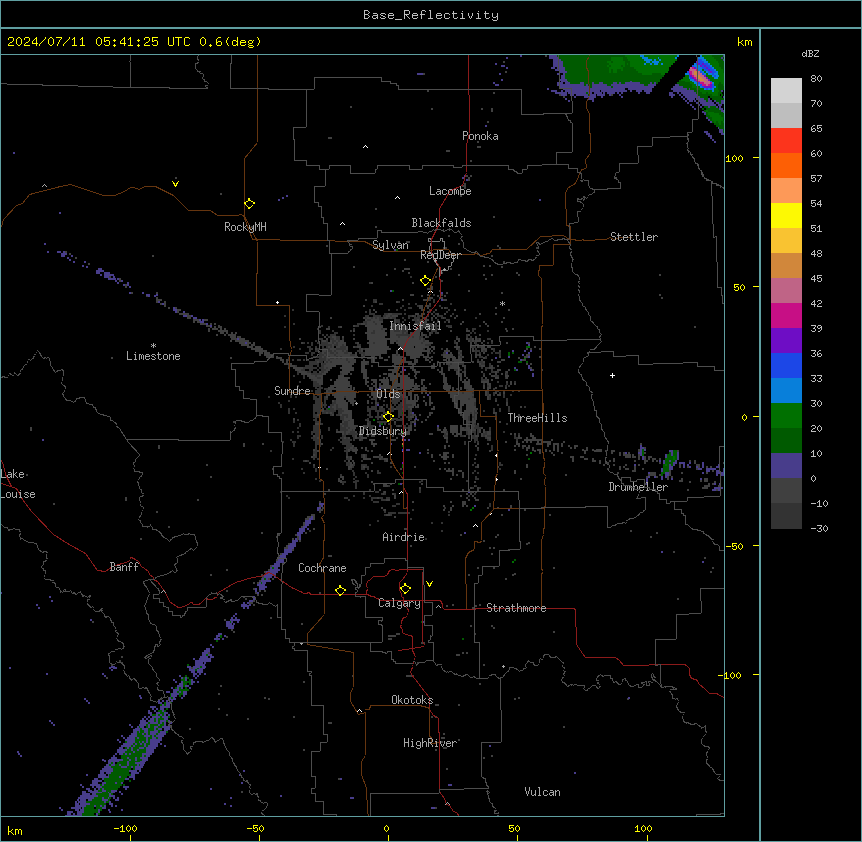Click the Lacombe city label
Viewport: 862px width, 842px height.
point(450,191)
